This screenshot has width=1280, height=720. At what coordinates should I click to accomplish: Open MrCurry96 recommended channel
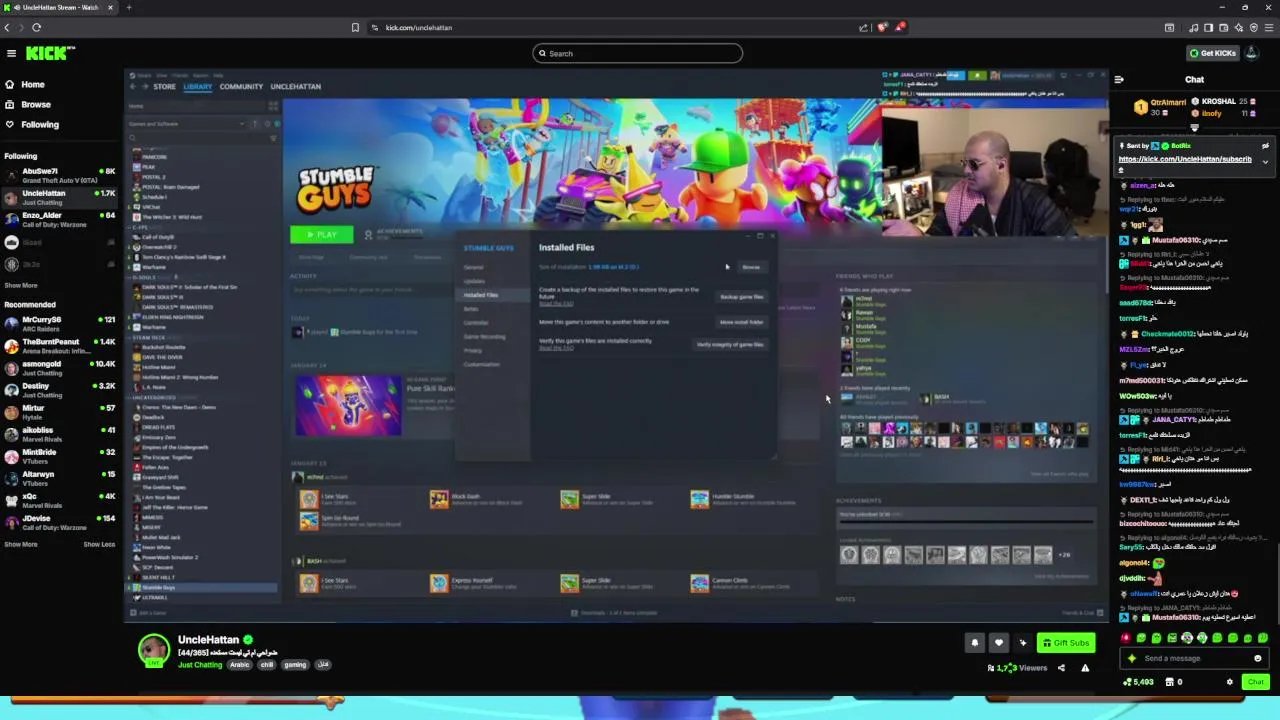coord(60,324)
